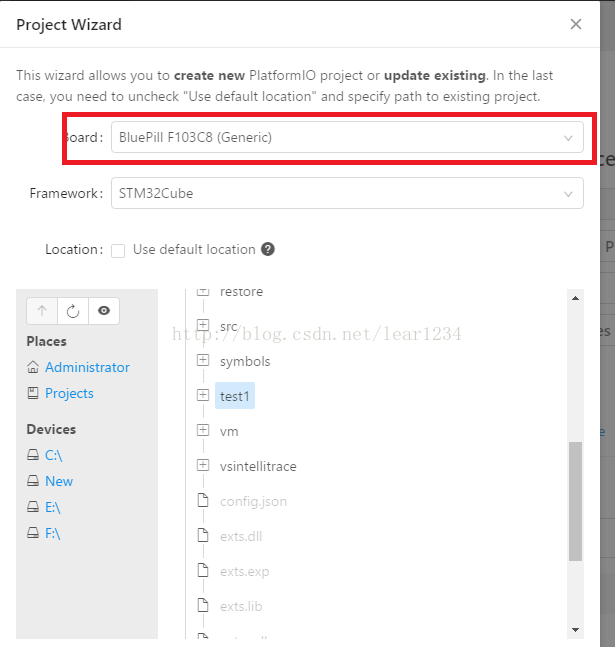Open the Administrator home place
The height and width of the screenshot is (647, 615).
[x=88, y=367]
